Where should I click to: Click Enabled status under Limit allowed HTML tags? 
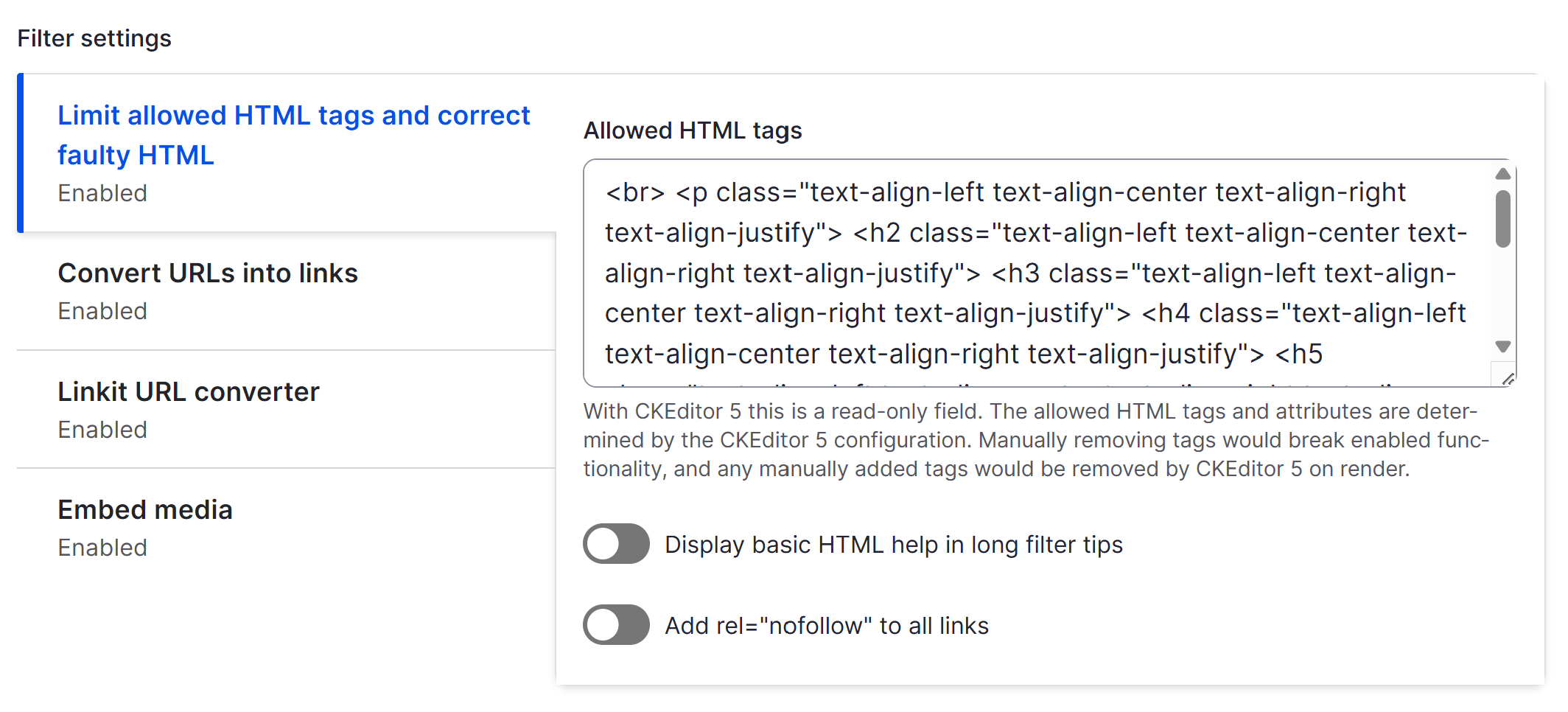click(x=102, y=193)
